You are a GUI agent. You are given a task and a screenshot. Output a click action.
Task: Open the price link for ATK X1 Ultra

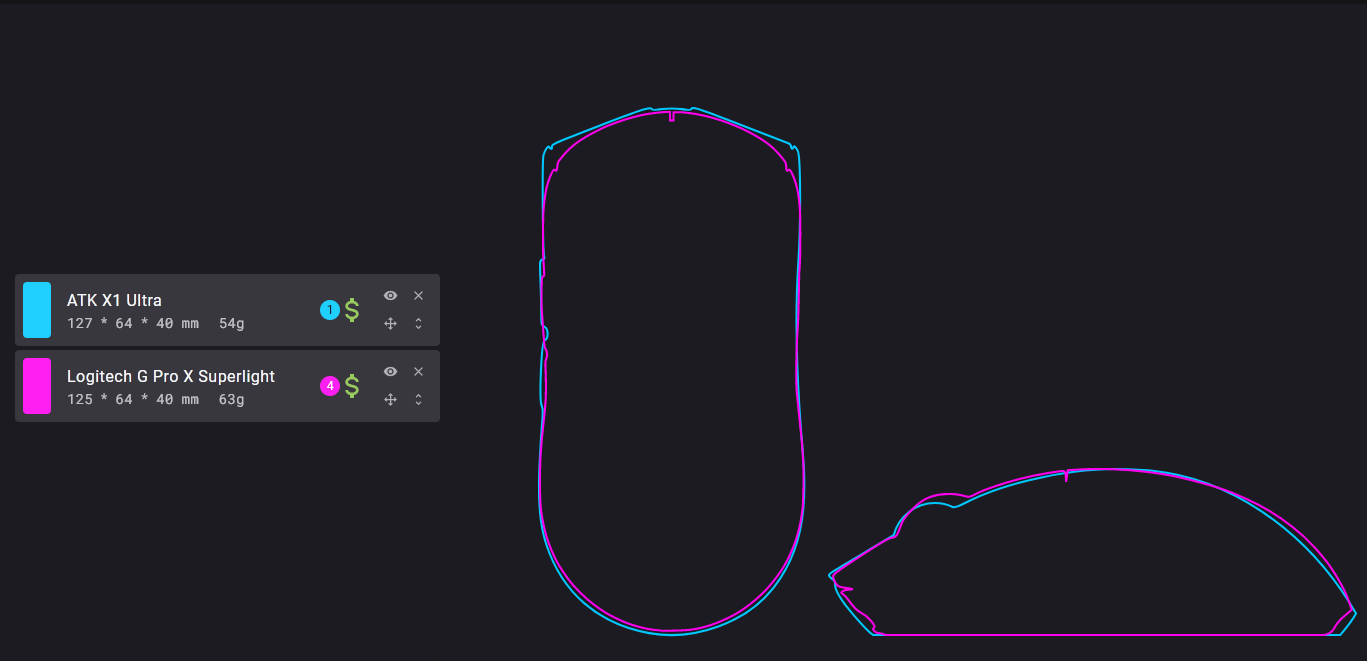[352, 310]
